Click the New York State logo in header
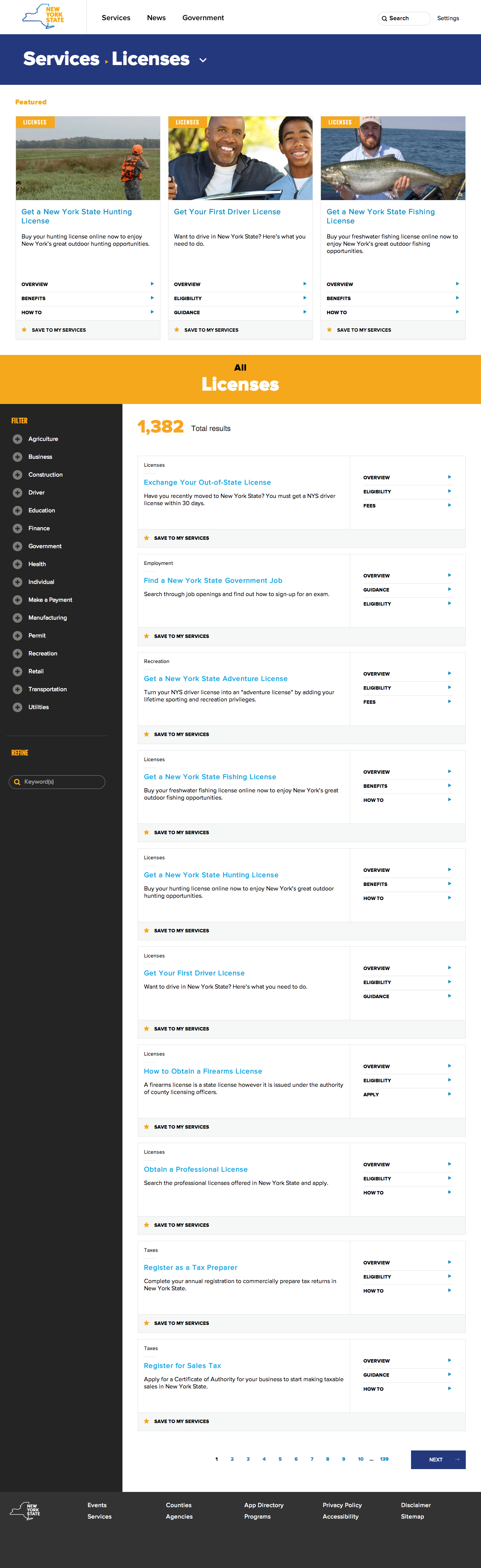 [43, 16]
